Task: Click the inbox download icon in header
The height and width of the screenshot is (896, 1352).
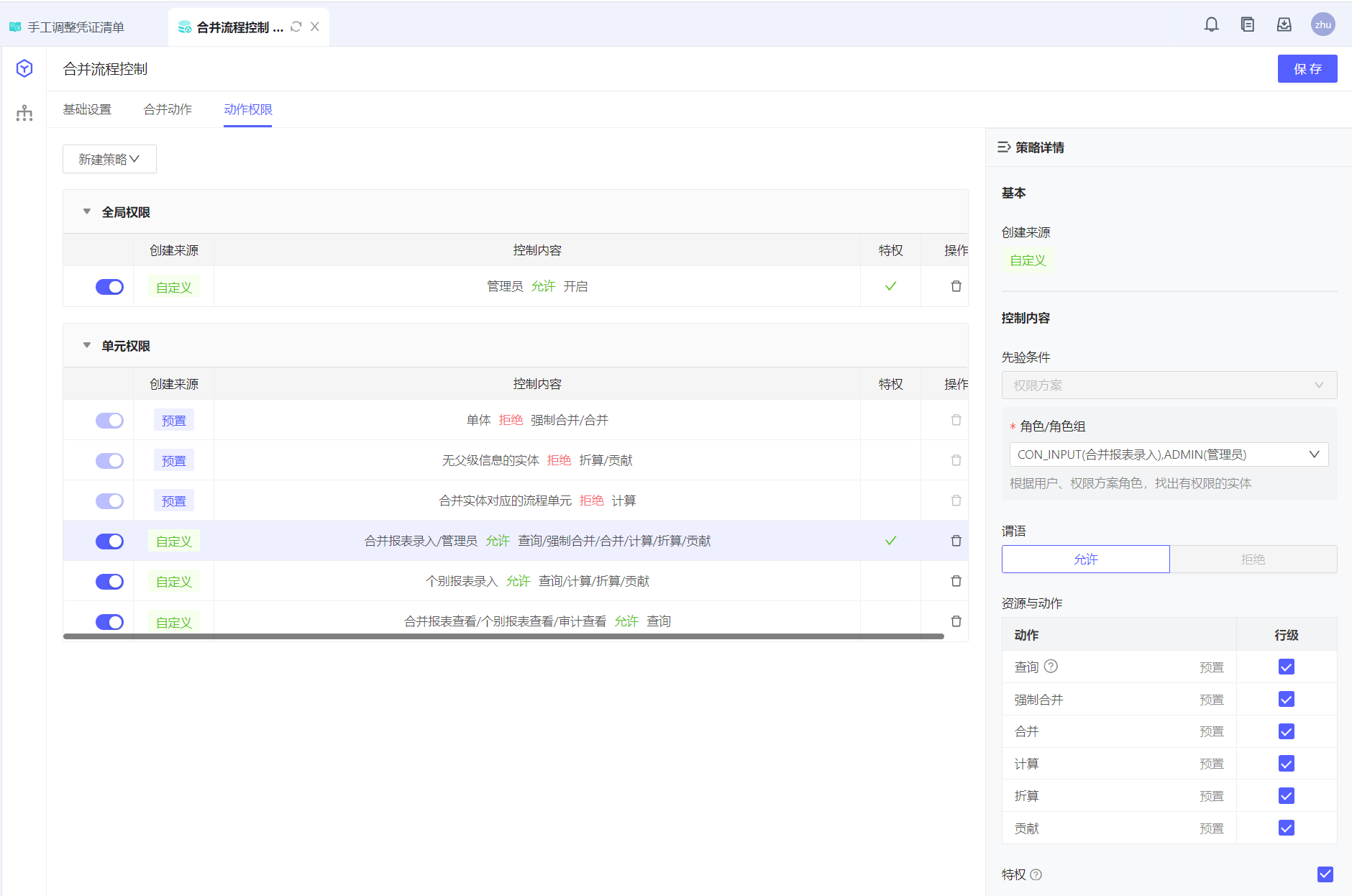Action: point(1284,25)
